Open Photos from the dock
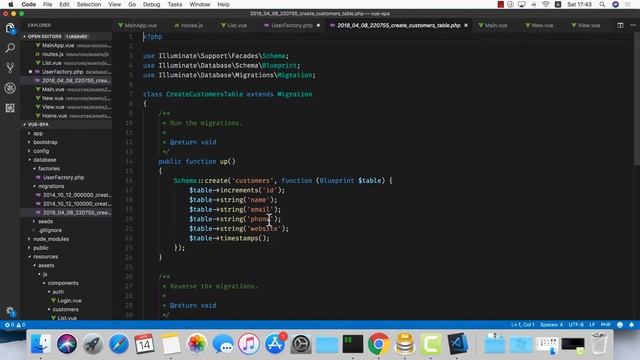 click(x=197, y=344)
